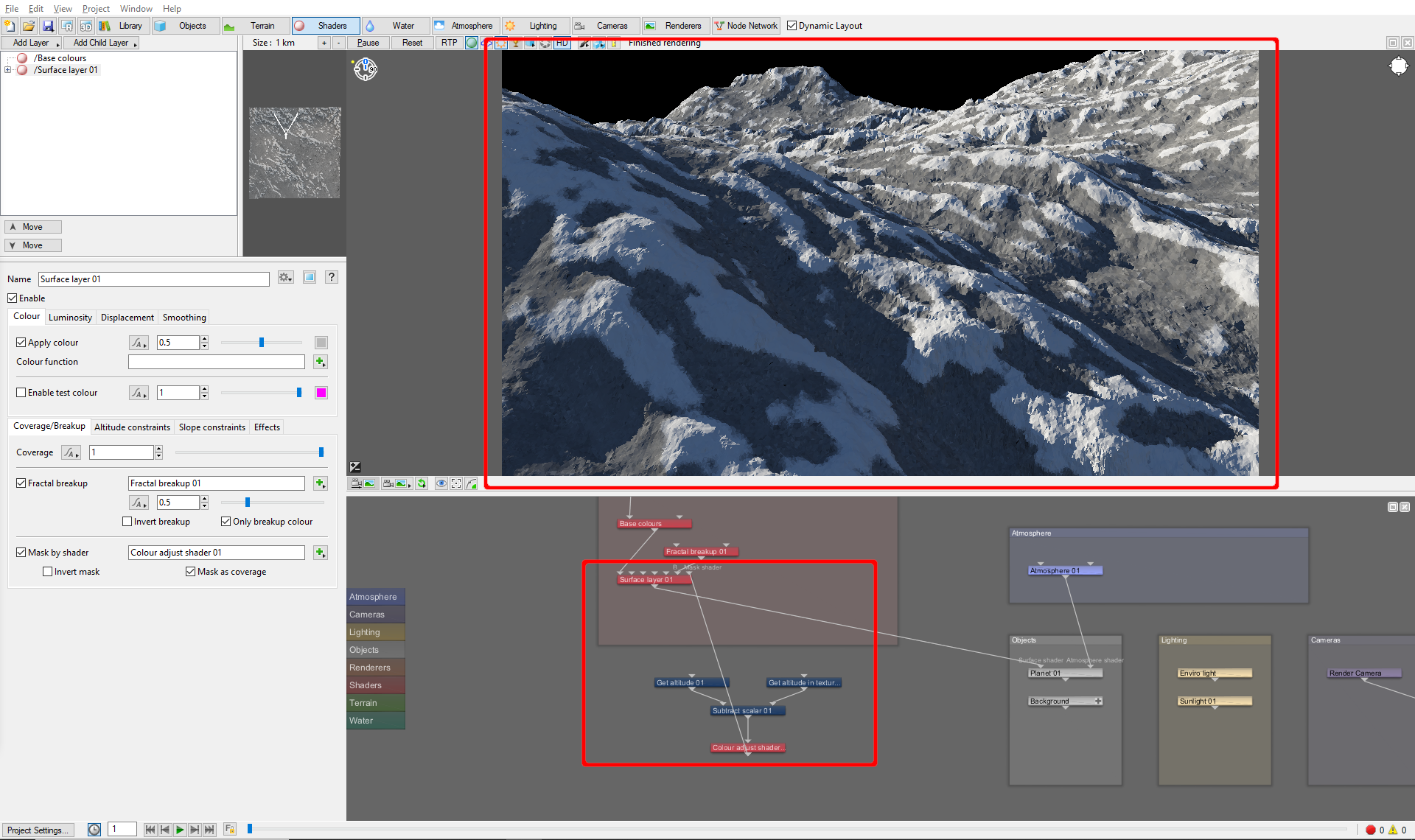Jump to first frame
This screenshot has height=840, width=1415.
pyautogui.click(x=150, y=830)
